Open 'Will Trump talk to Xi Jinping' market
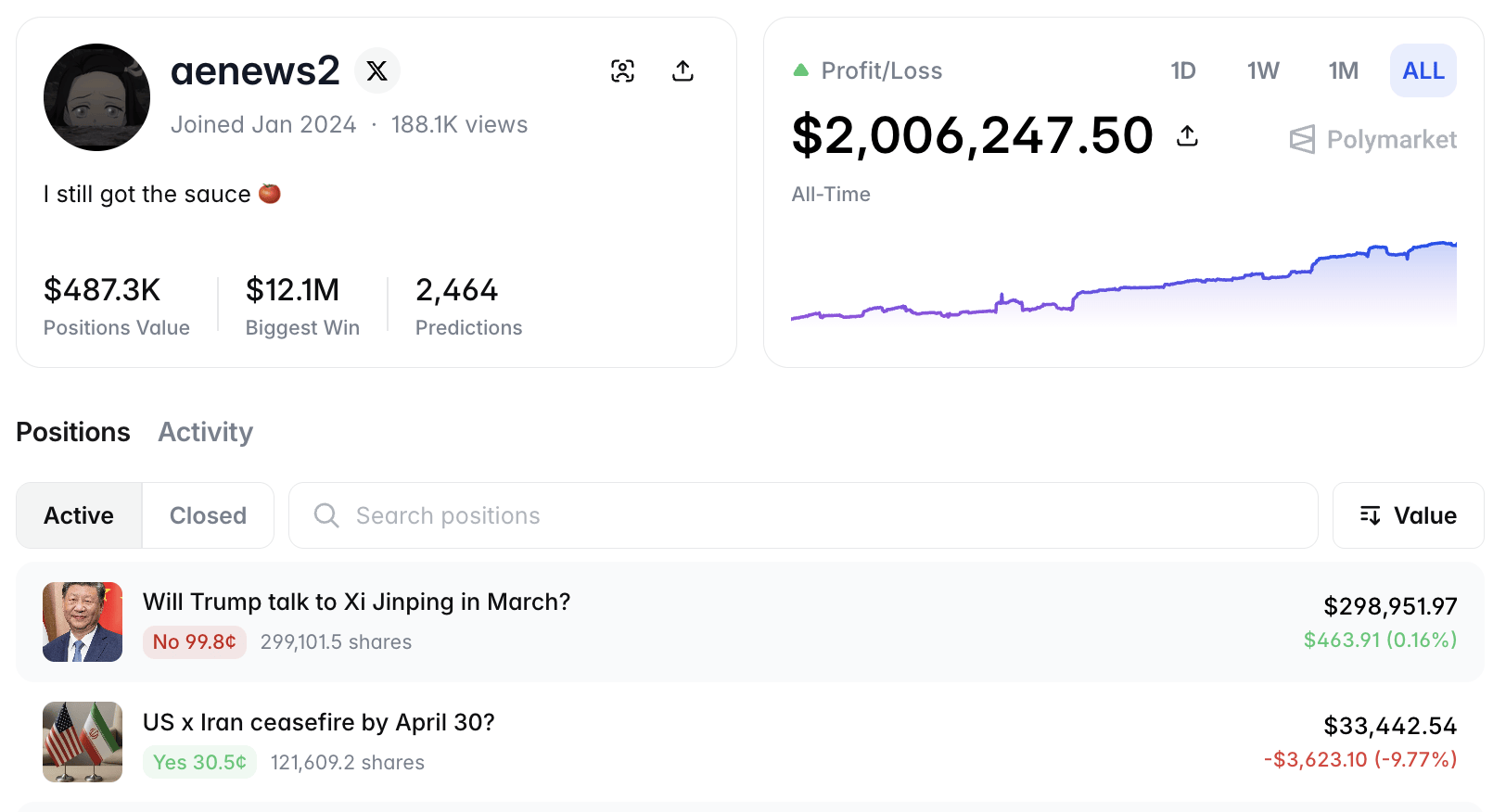This screenshot has width=1493, height=812. [x=356, y=603]
